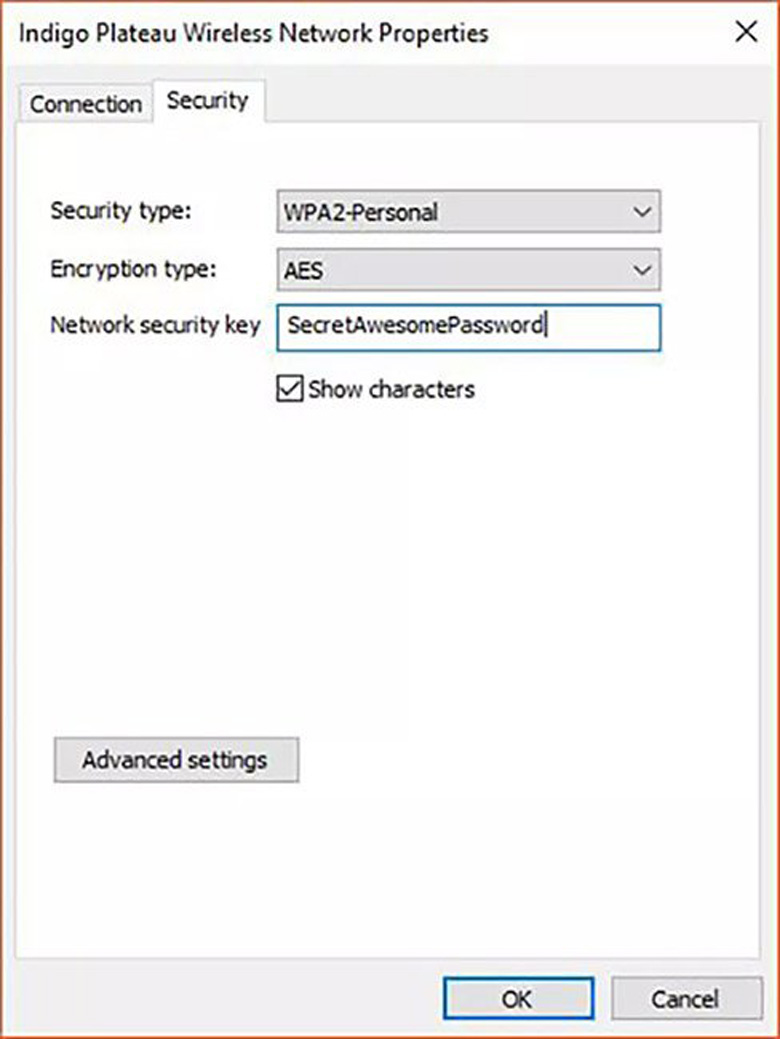Dismiss the dialog with Cancel
780x1039 pixels.
686,999
